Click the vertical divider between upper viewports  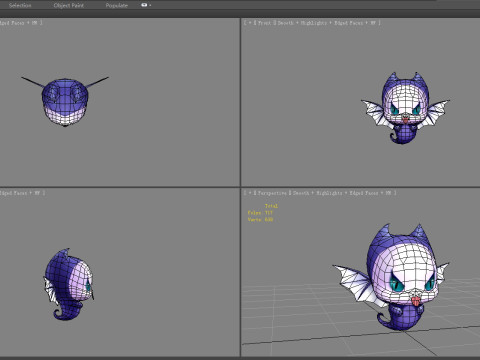tap(240, 102)
